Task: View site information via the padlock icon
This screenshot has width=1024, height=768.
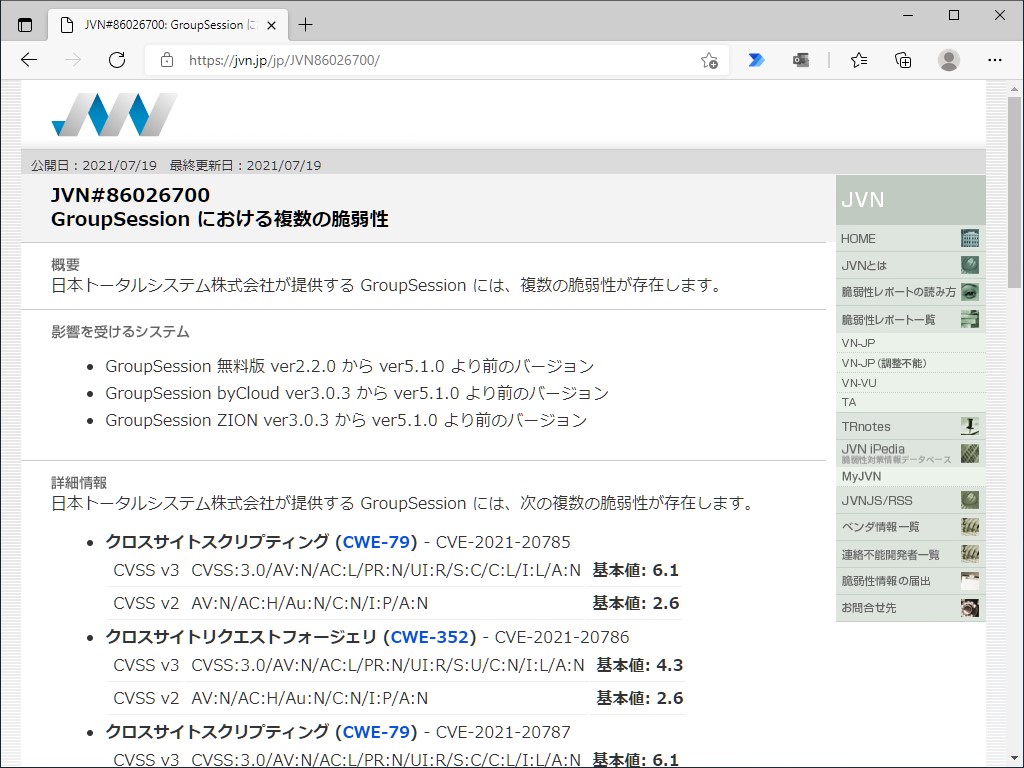Action: 166,60
